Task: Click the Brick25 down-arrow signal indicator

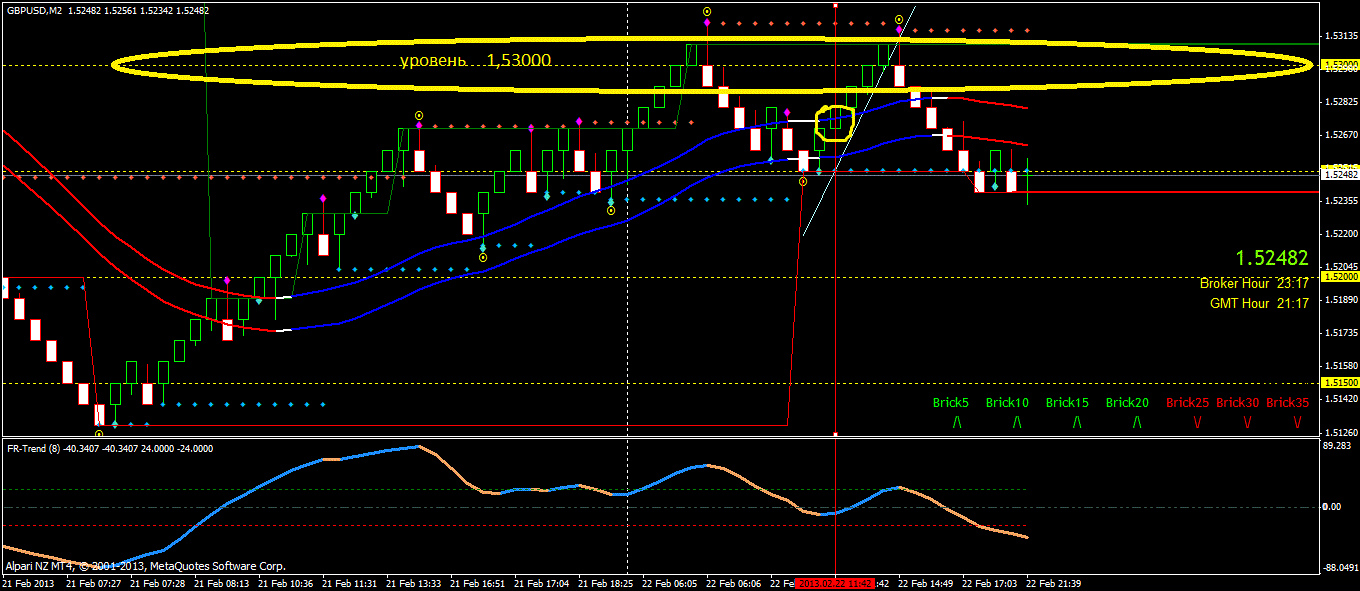Action: [1197, 423]
